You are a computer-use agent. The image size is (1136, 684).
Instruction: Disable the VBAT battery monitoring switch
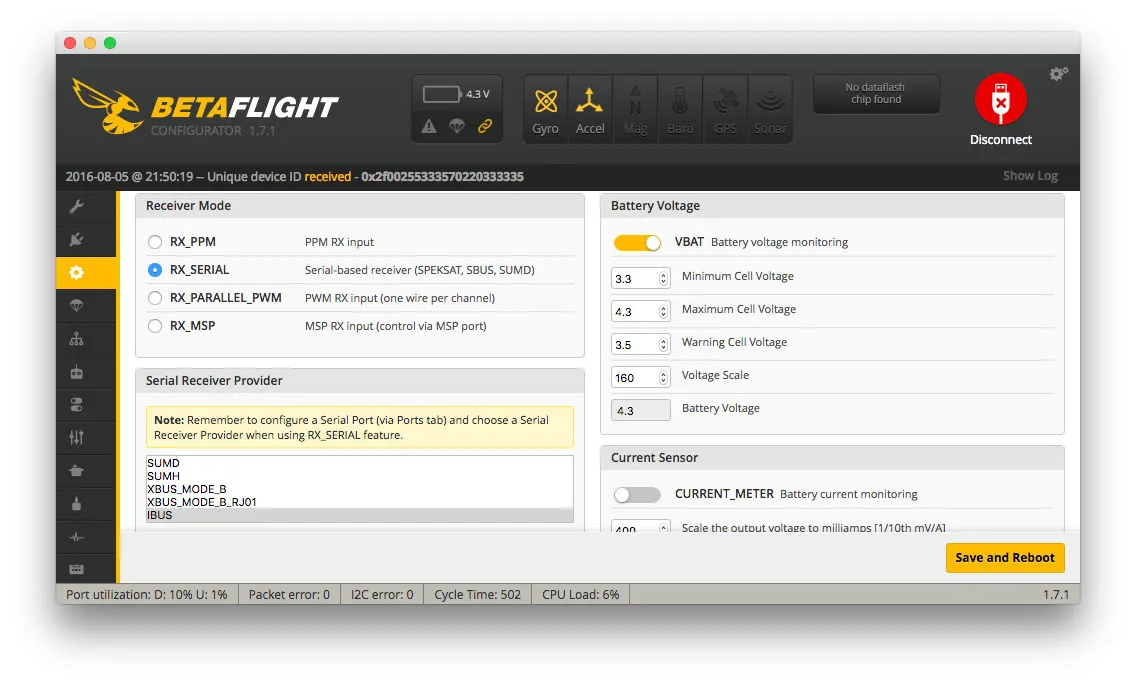click(637, 243)
